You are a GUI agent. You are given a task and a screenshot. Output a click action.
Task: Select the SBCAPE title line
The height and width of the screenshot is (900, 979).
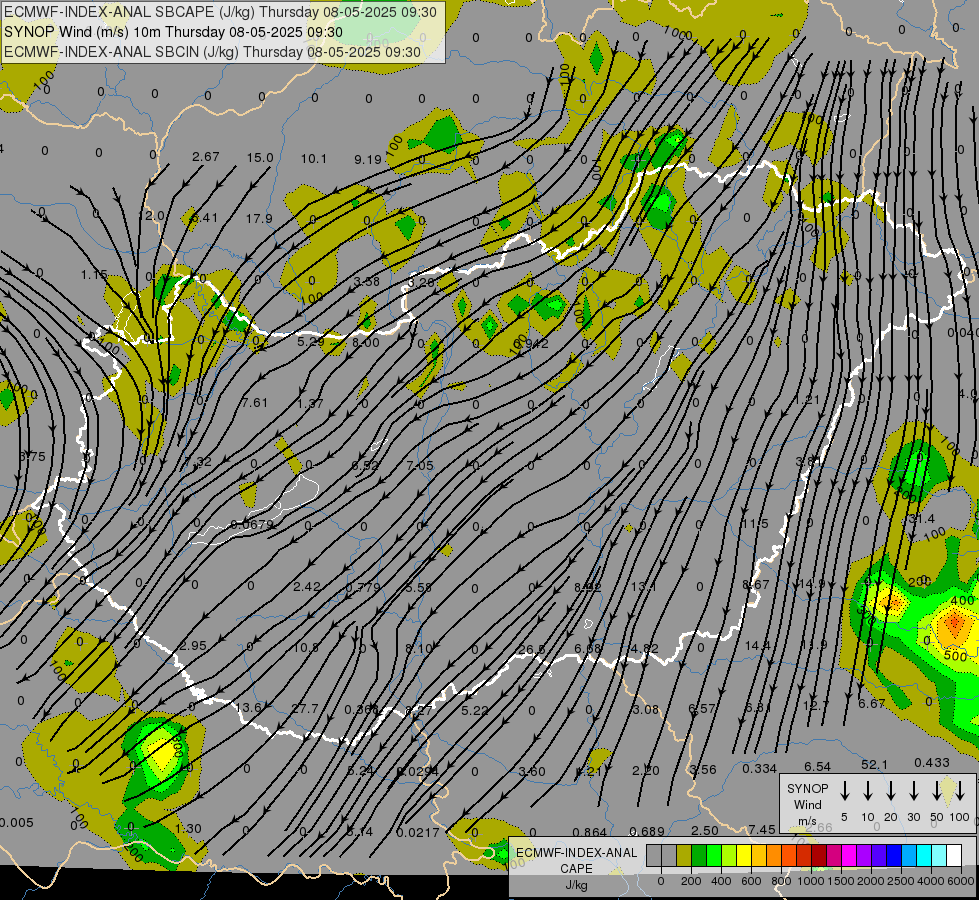(220, 12)
